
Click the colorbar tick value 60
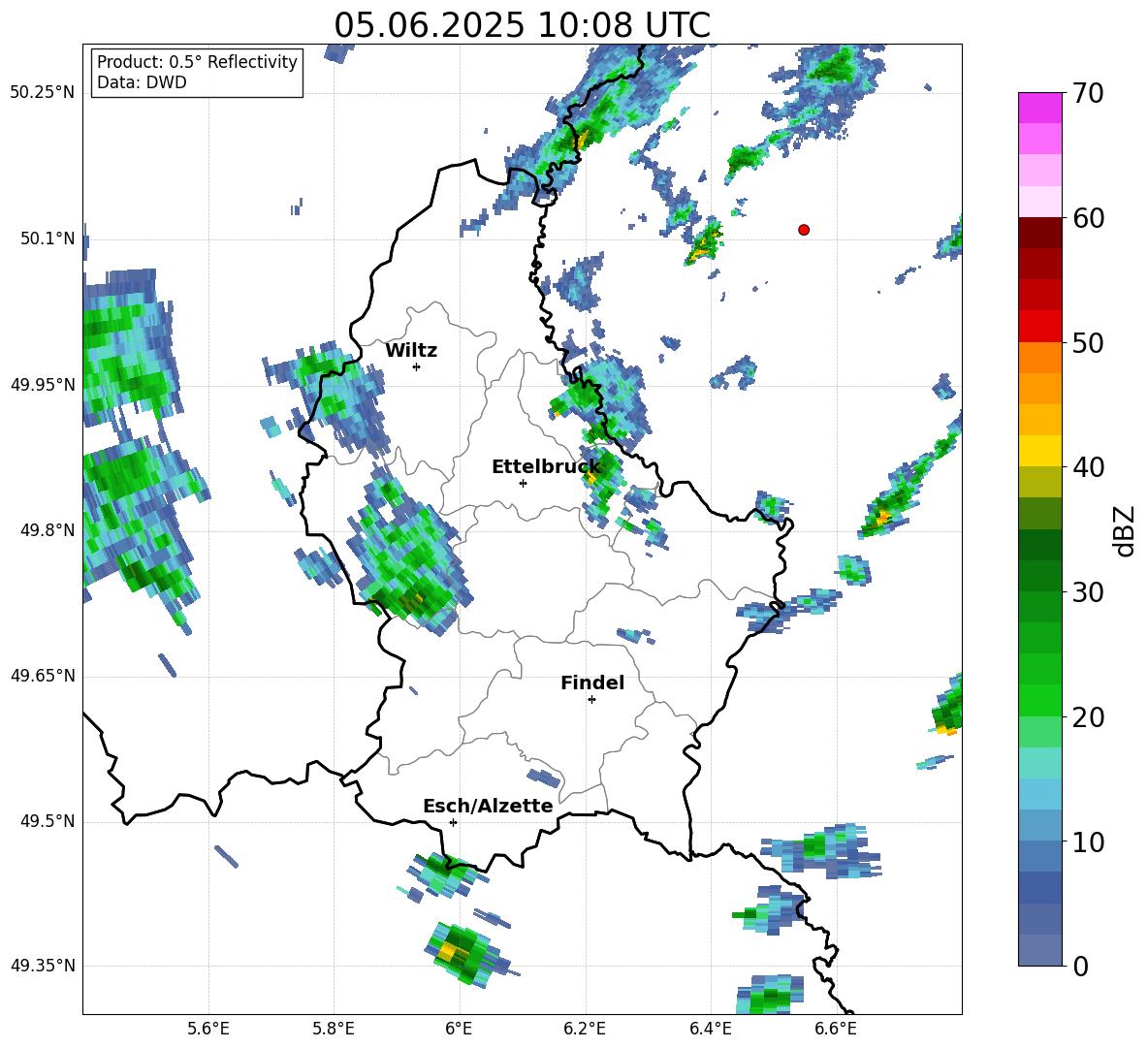pyautogui.click(x=1088, y=217)
